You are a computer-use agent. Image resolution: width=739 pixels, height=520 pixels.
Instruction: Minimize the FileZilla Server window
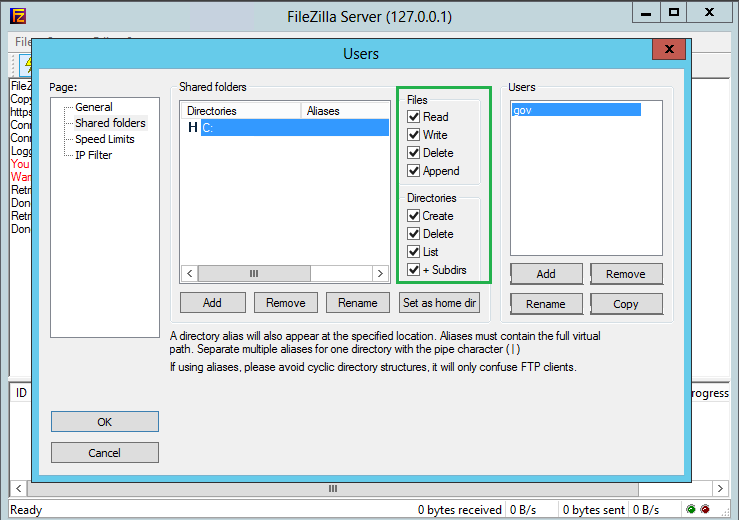coord(646,13)
